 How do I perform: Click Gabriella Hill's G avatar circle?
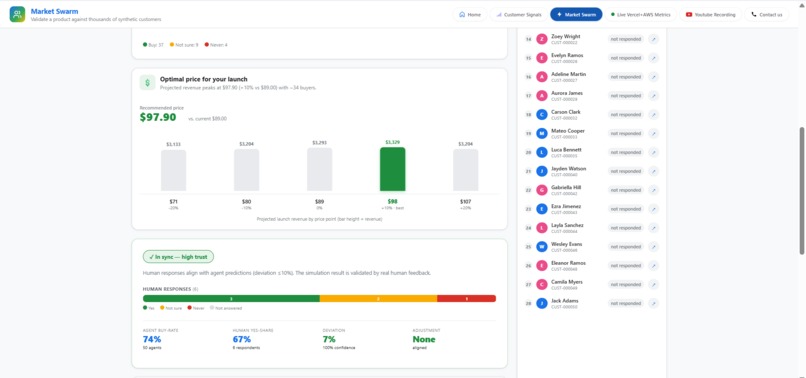coord(542,190)
